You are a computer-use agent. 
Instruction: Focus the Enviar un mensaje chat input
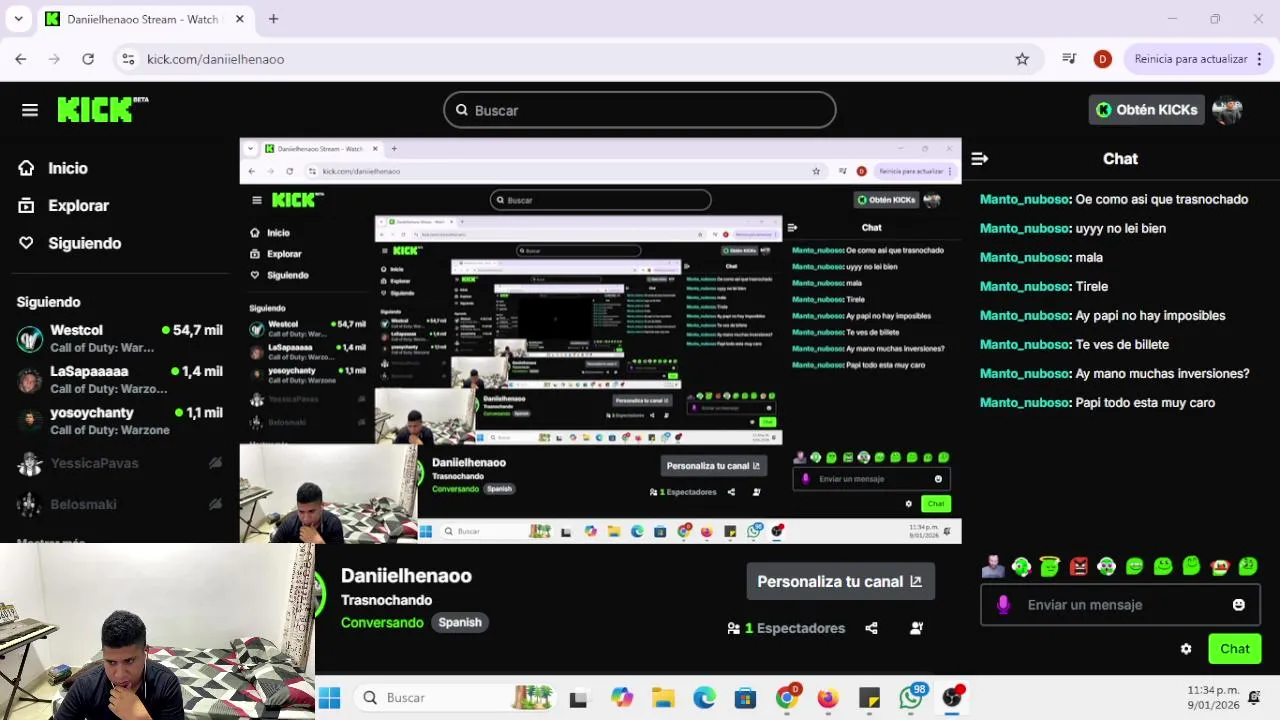pyautogui.click(x=1120, y=605)
